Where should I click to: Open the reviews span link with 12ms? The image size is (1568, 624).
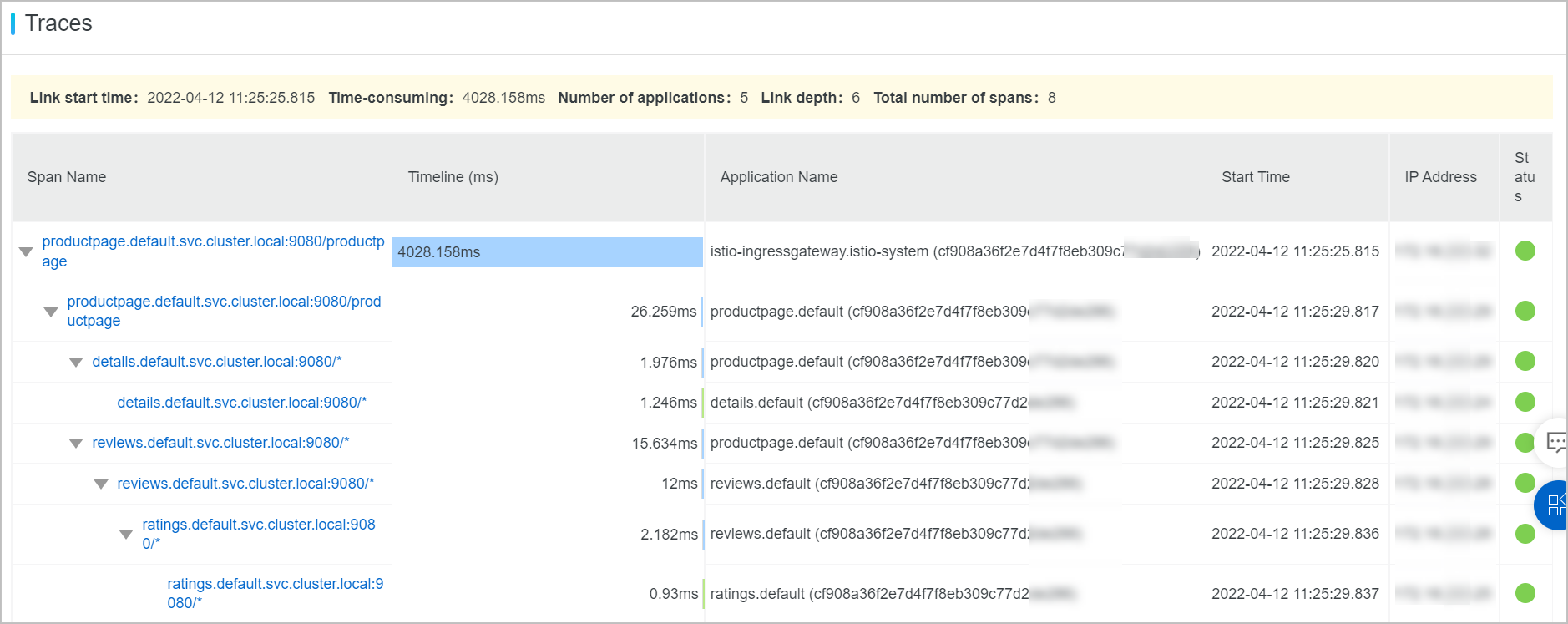click(245, 484)
